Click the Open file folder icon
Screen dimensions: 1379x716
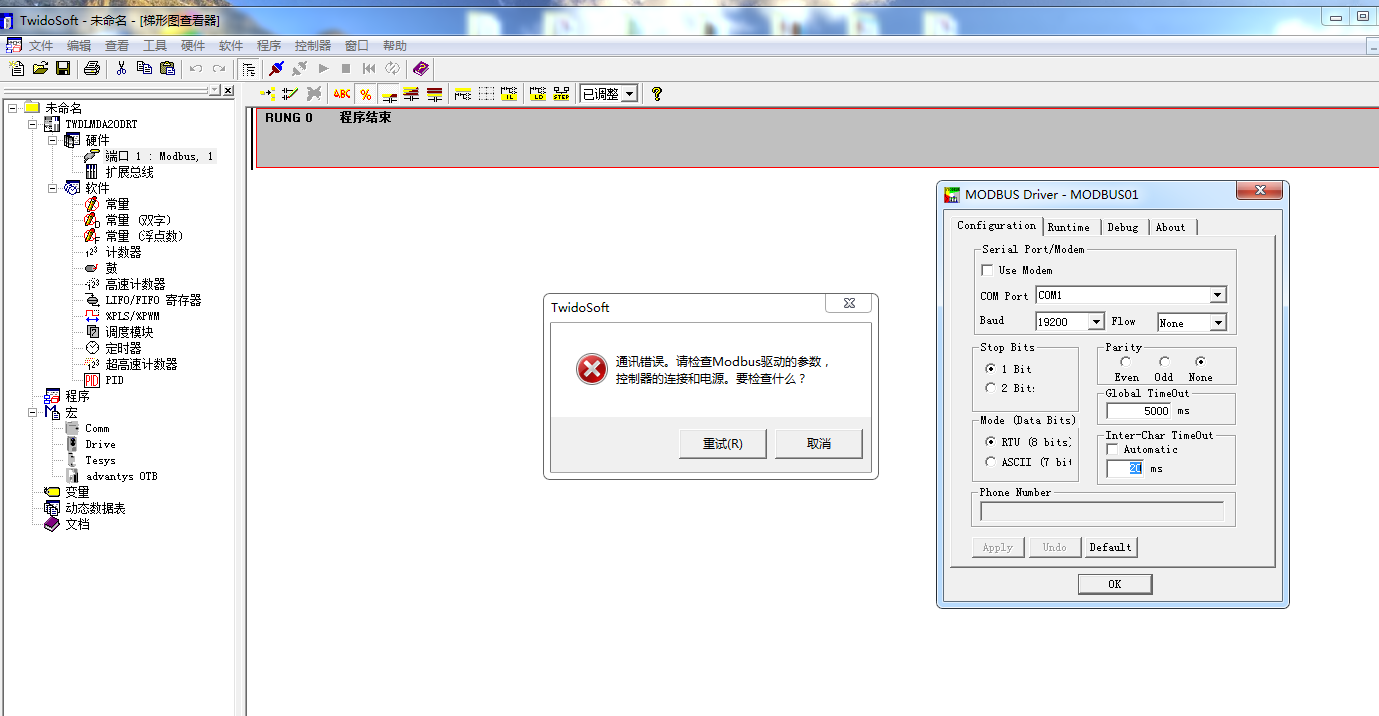pos(40,68)
